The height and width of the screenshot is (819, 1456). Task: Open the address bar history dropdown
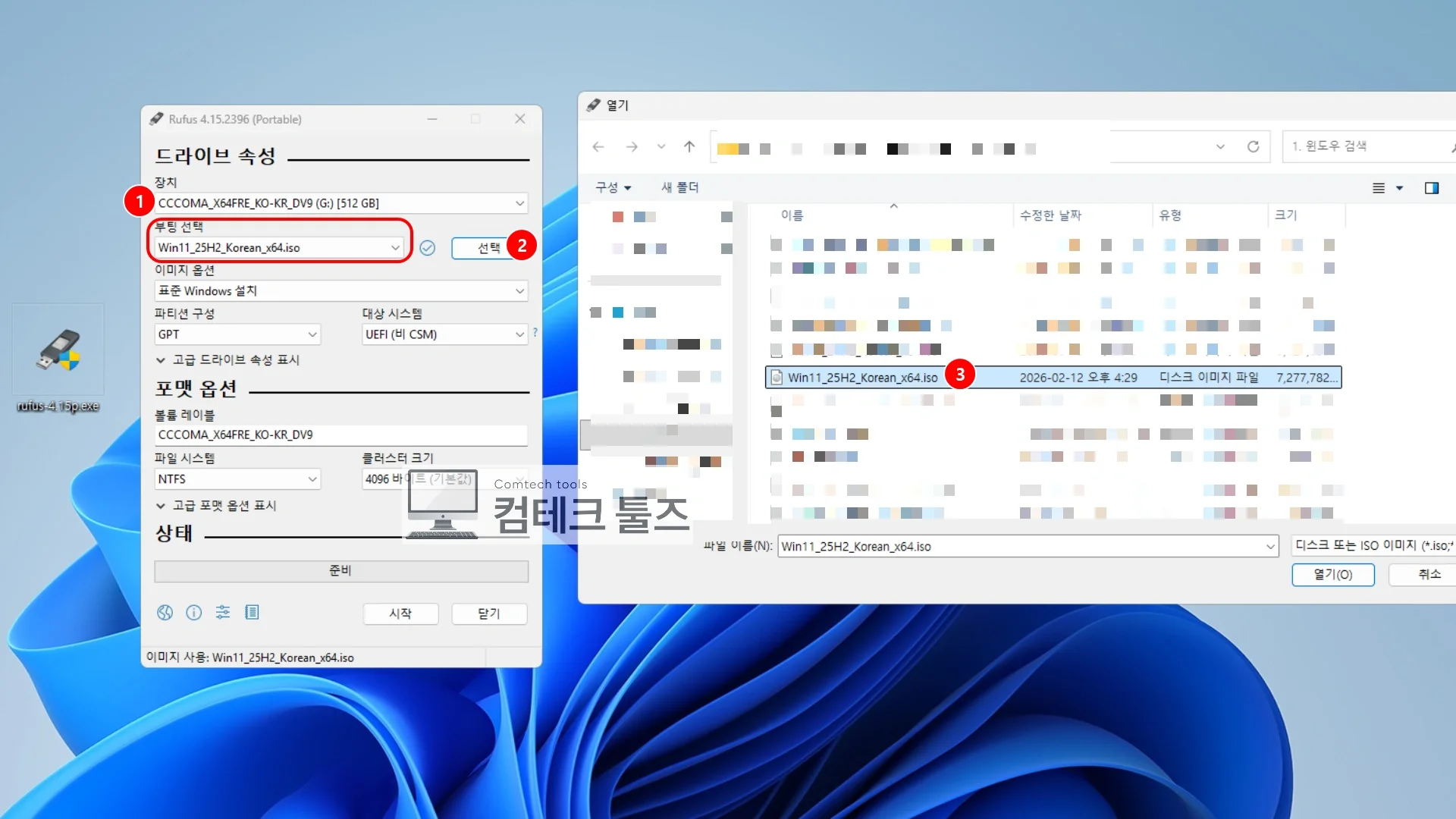coord(1220,147)
